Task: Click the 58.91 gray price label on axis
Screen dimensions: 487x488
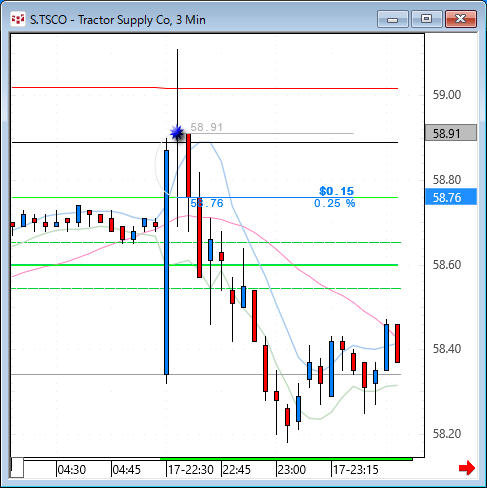Action: coord(451,133)
